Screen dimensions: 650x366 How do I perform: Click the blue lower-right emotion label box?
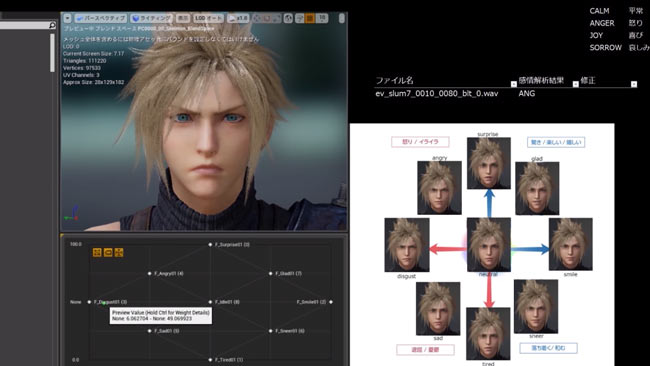click(x=548, y=348)
